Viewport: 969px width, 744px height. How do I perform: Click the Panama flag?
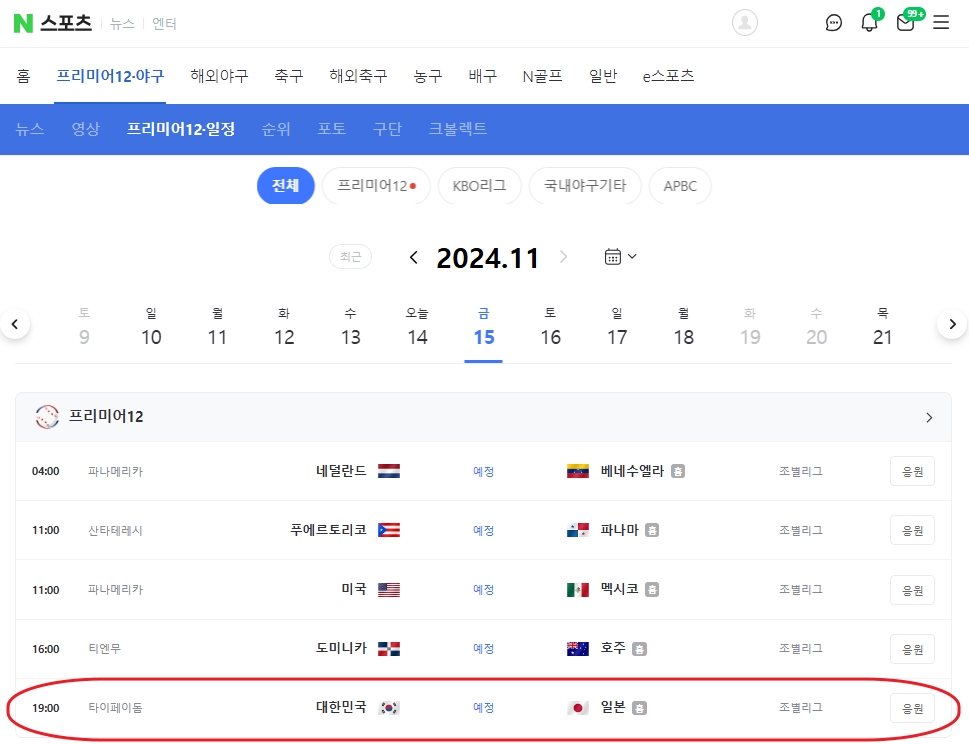(578, 530)
